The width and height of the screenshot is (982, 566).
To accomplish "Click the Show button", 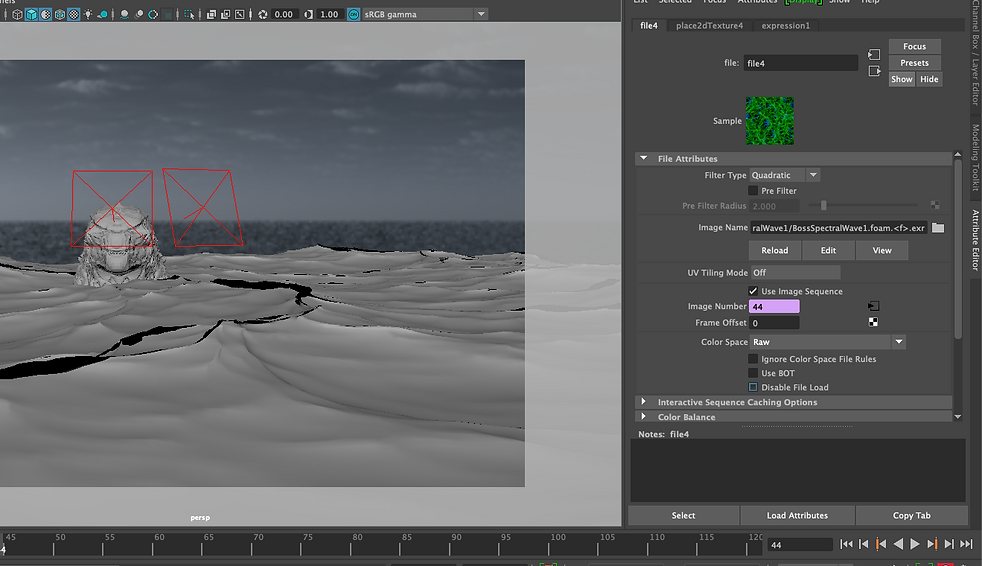I will (902, 79).
